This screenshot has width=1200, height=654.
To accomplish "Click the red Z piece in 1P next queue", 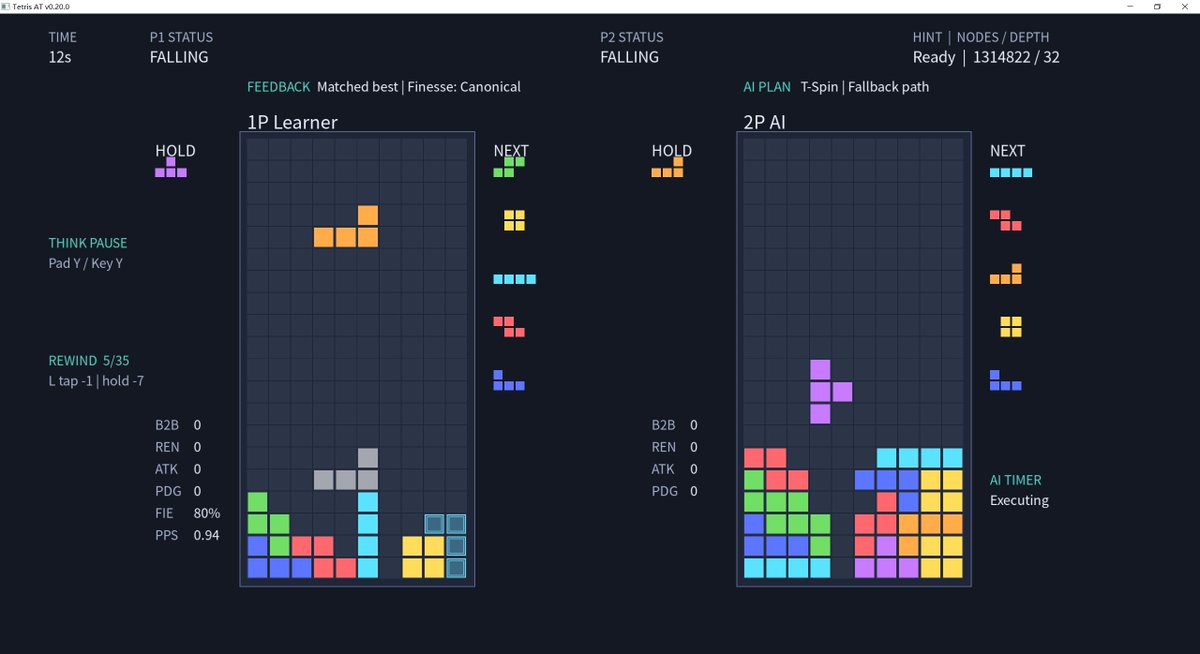I will [509, 327].
